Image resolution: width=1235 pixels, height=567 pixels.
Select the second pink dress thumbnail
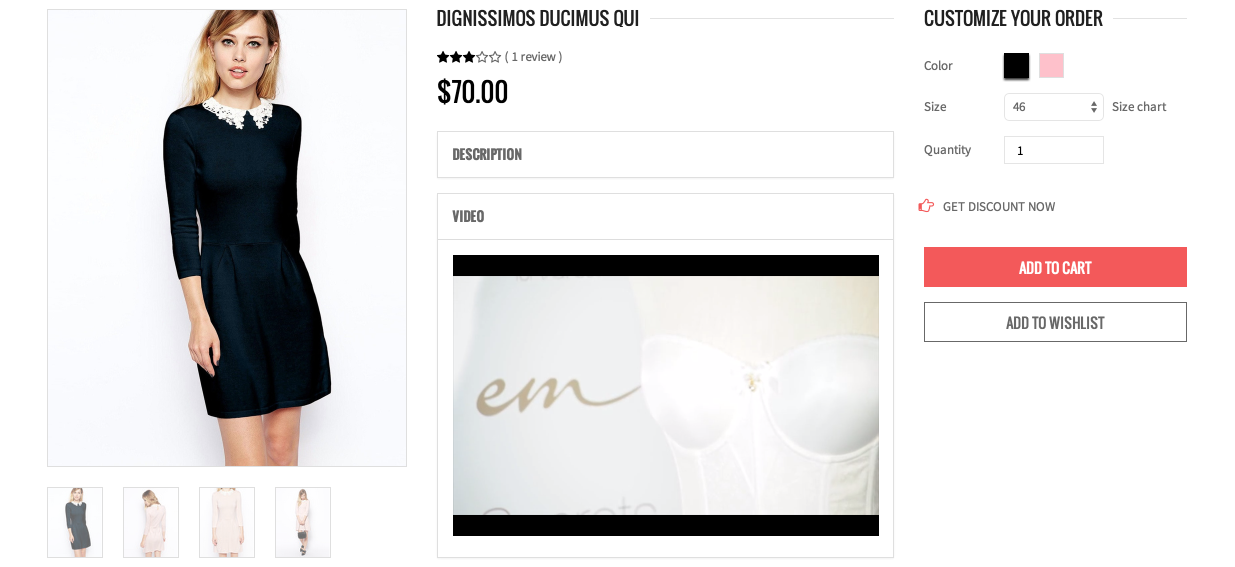pyautogui.click(x=151, y=522)
